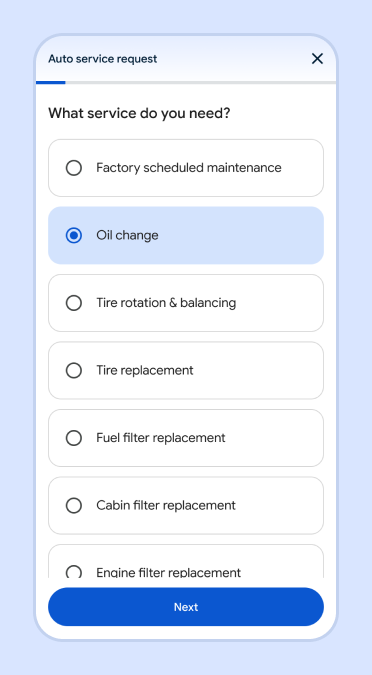Click the 'What service do you need?' heading
Viewport: 372px width, 675px height.
tap(139, 114)
